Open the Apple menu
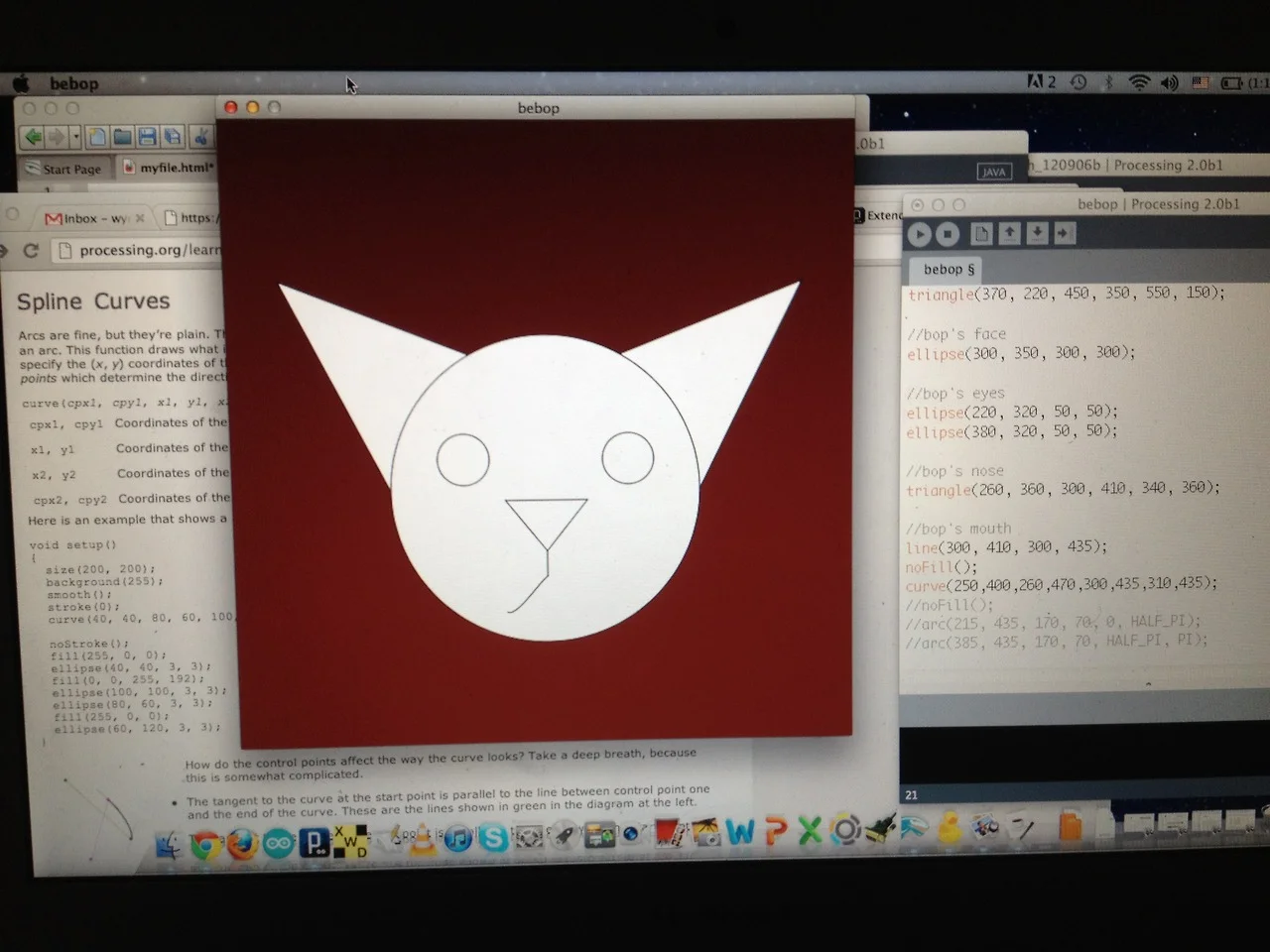 [21, 83]
